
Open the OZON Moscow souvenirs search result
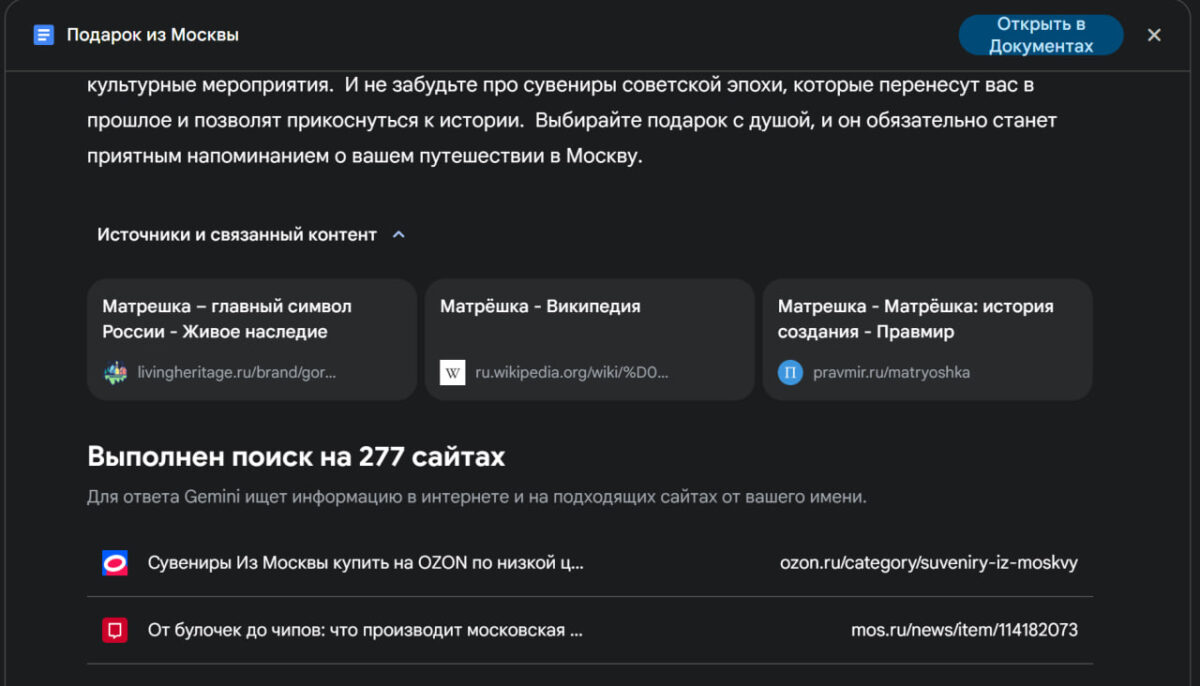click(x=365, y=563)
